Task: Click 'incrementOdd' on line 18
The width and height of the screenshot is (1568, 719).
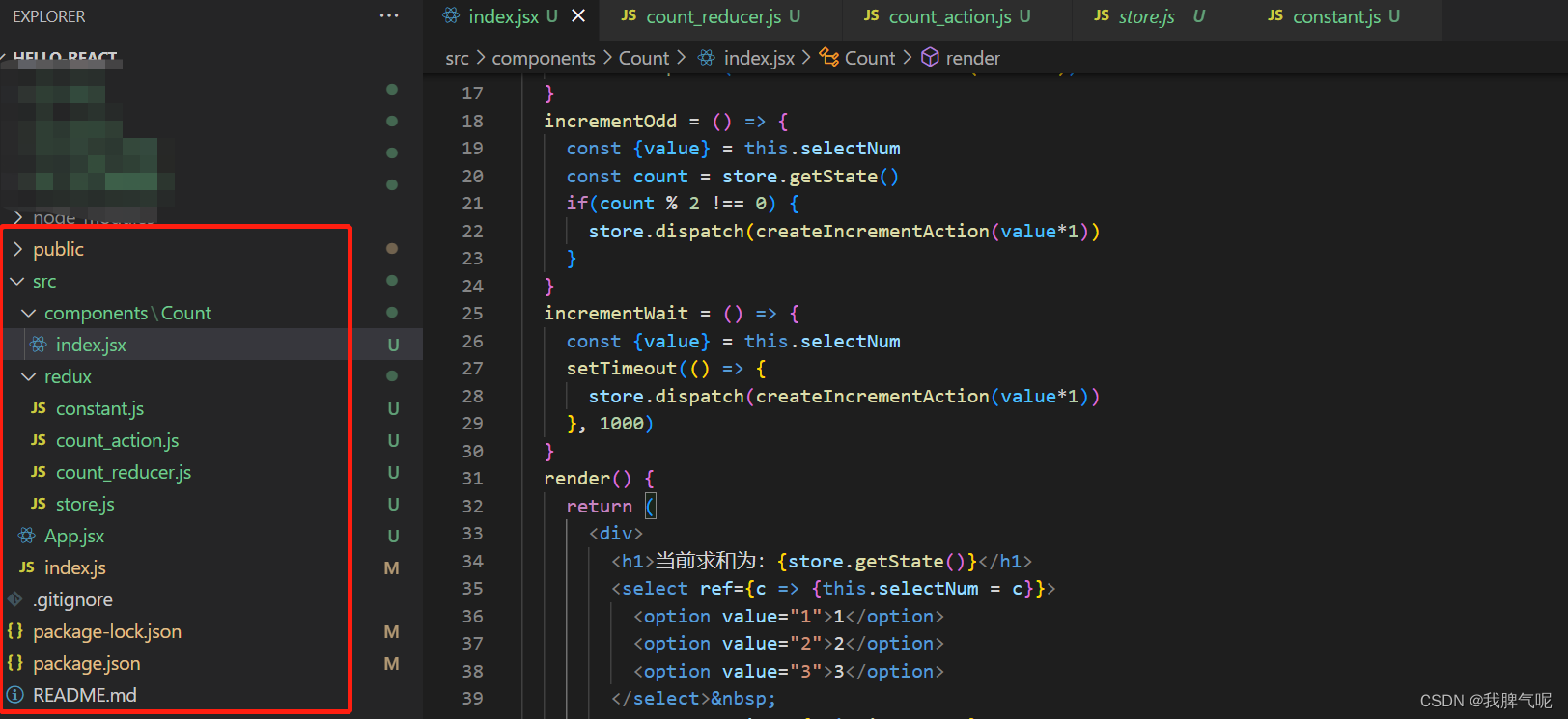Action: tap(610, 121)
